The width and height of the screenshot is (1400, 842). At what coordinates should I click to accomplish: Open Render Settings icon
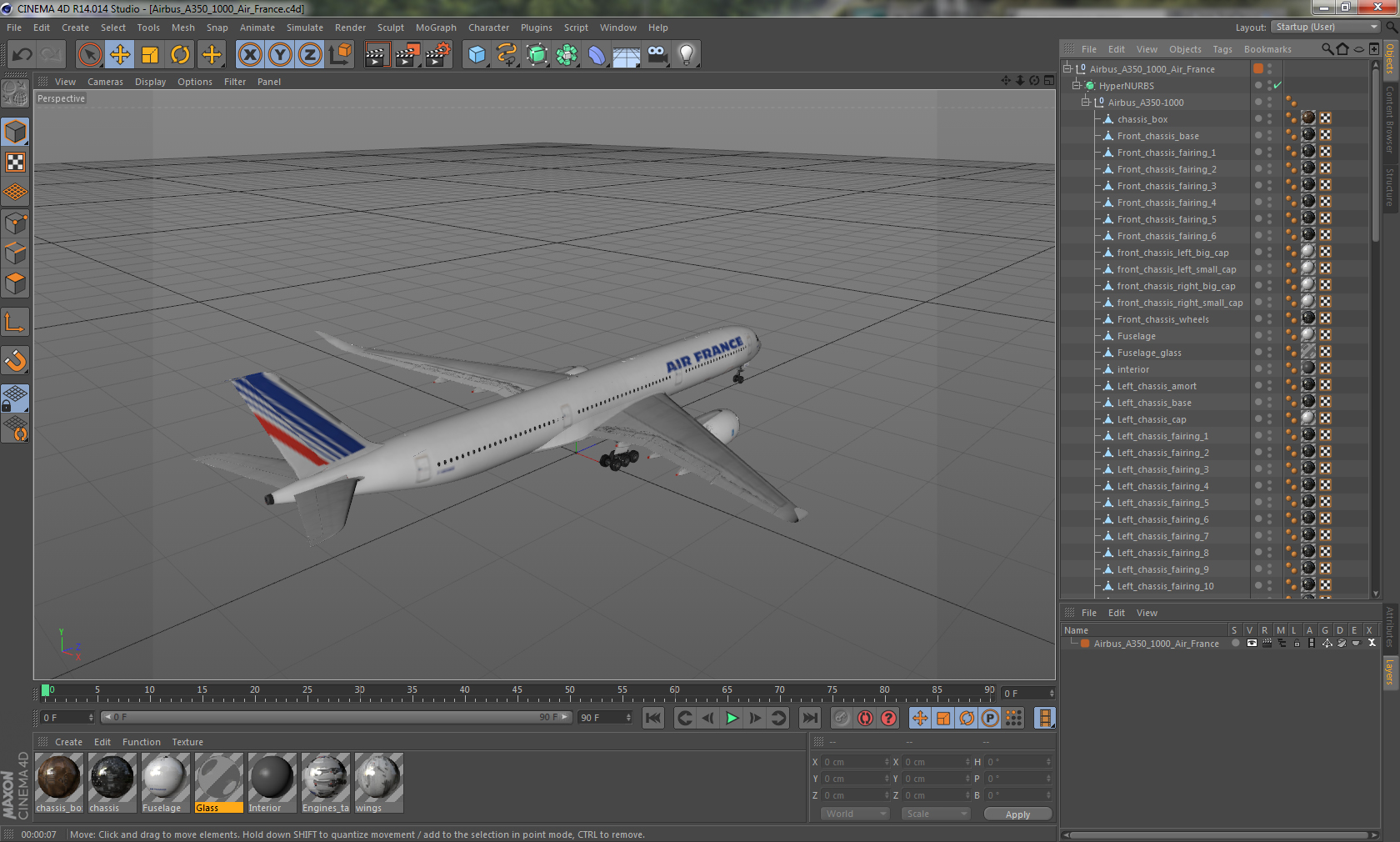click(x=437, y=55)
